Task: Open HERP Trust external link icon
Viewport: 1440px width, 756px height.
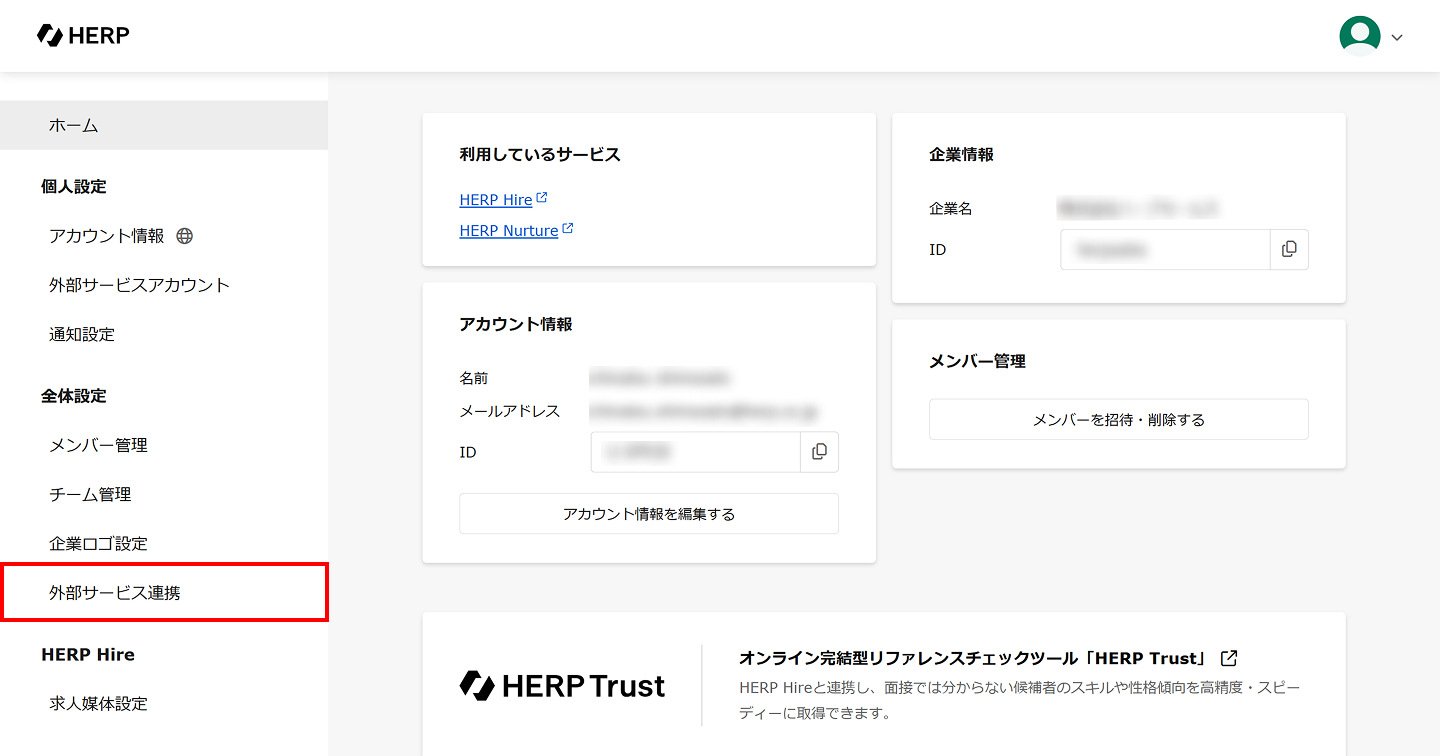Action: pyautogui.click(x=1229, y=658)
